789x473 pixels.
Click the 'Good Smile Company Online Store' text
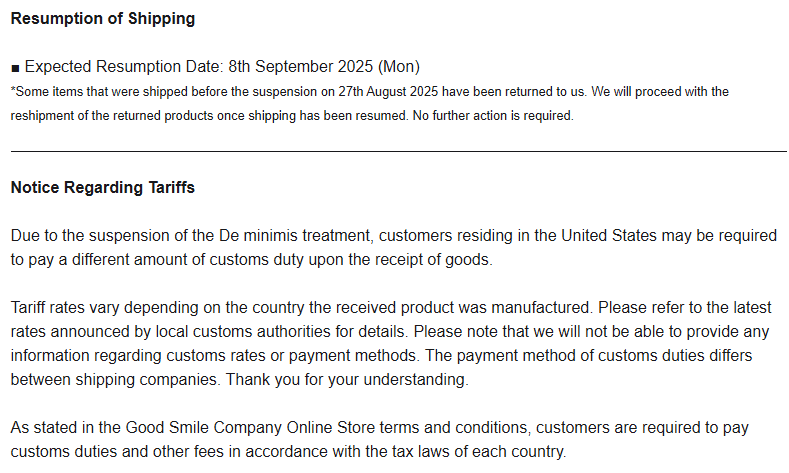250,427
